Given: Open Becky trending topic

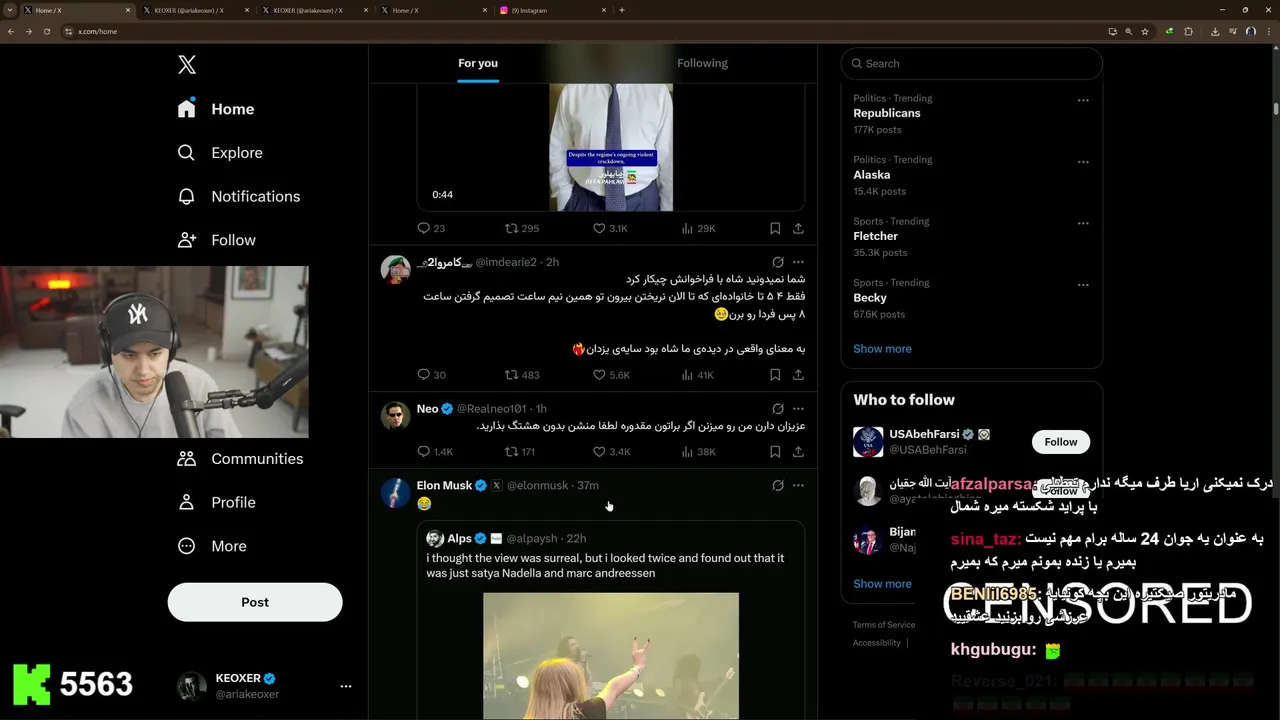Looking at the screenshot, I should click(870, 298).
